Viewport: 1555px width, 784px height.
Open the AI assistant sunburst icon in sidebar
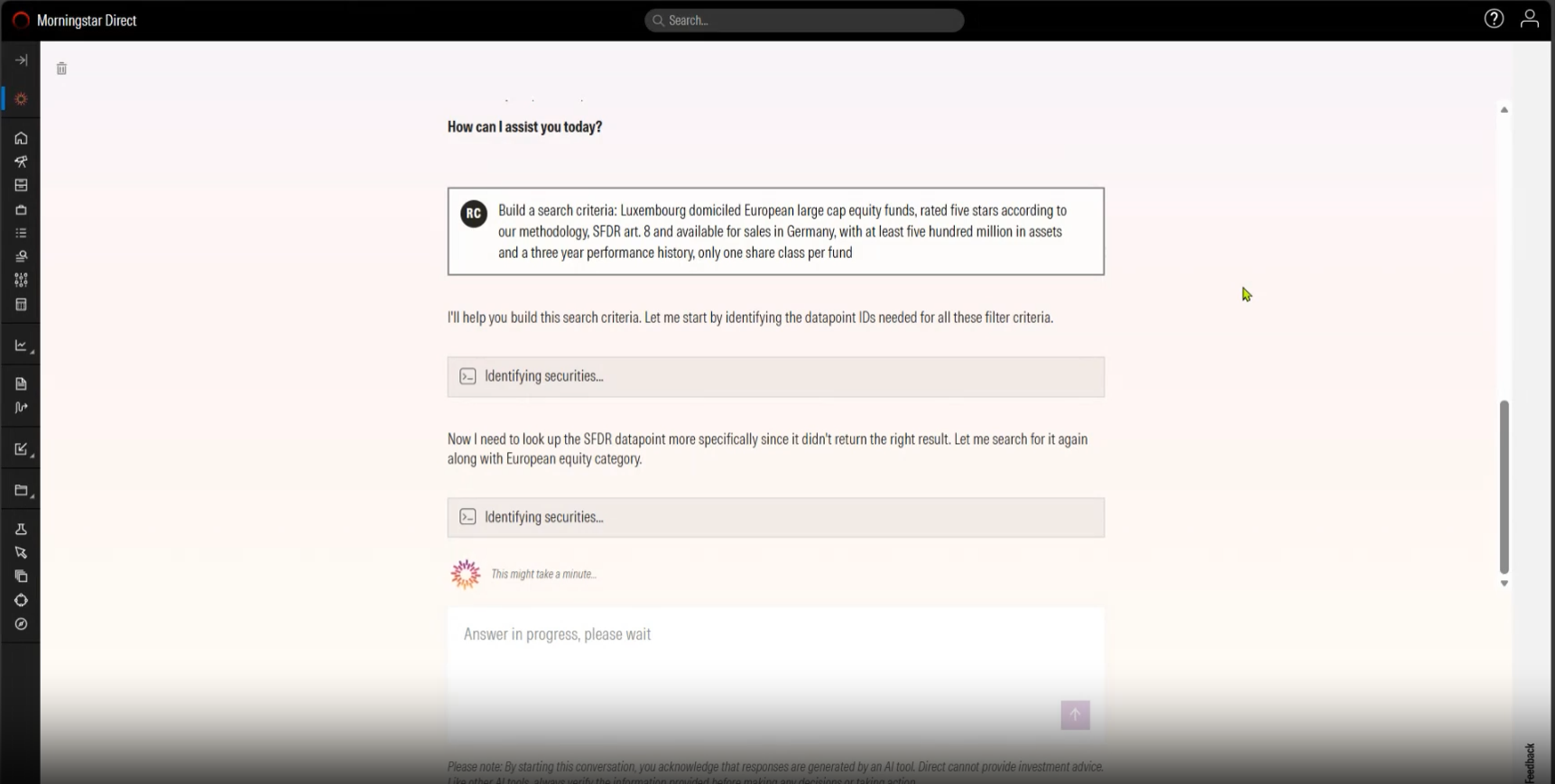coord(21,99)
